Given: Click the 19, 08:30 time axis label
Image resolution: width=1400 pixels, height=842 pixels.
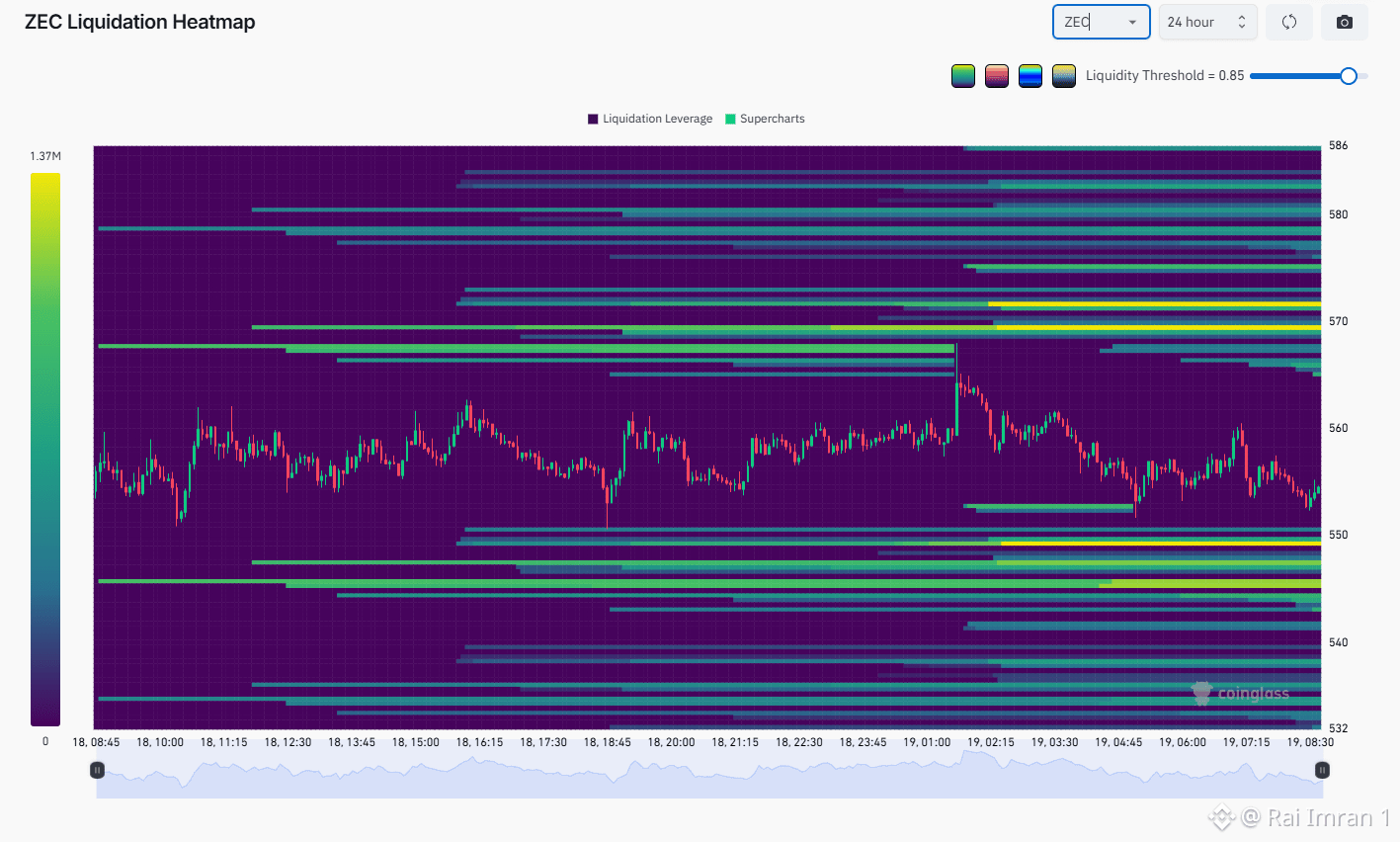Looking at the screenshot, I should (x=1310, y=742).
